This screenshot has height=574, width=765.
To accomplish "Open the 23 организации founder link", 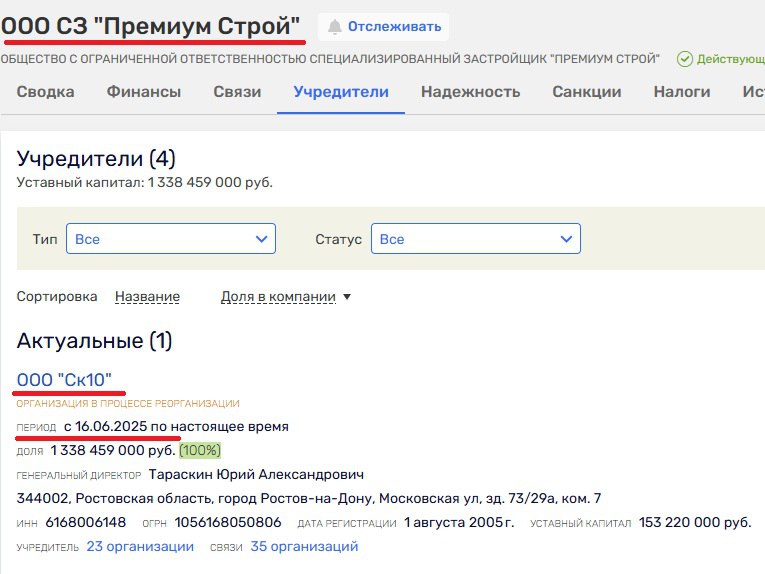I will click(140, 547).
